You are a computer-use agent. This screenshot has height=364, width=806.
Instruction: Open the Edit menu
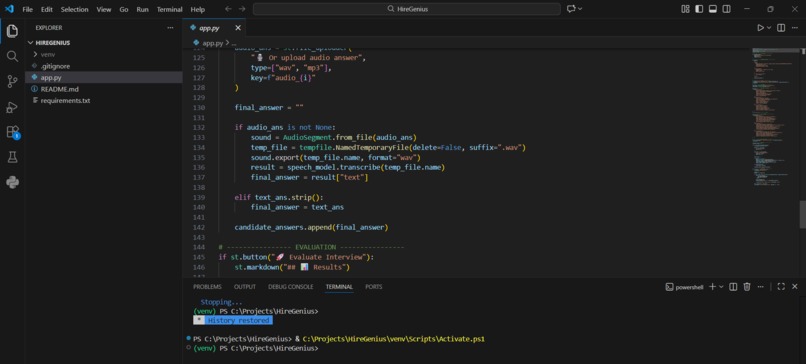click(x=47, y=9)
